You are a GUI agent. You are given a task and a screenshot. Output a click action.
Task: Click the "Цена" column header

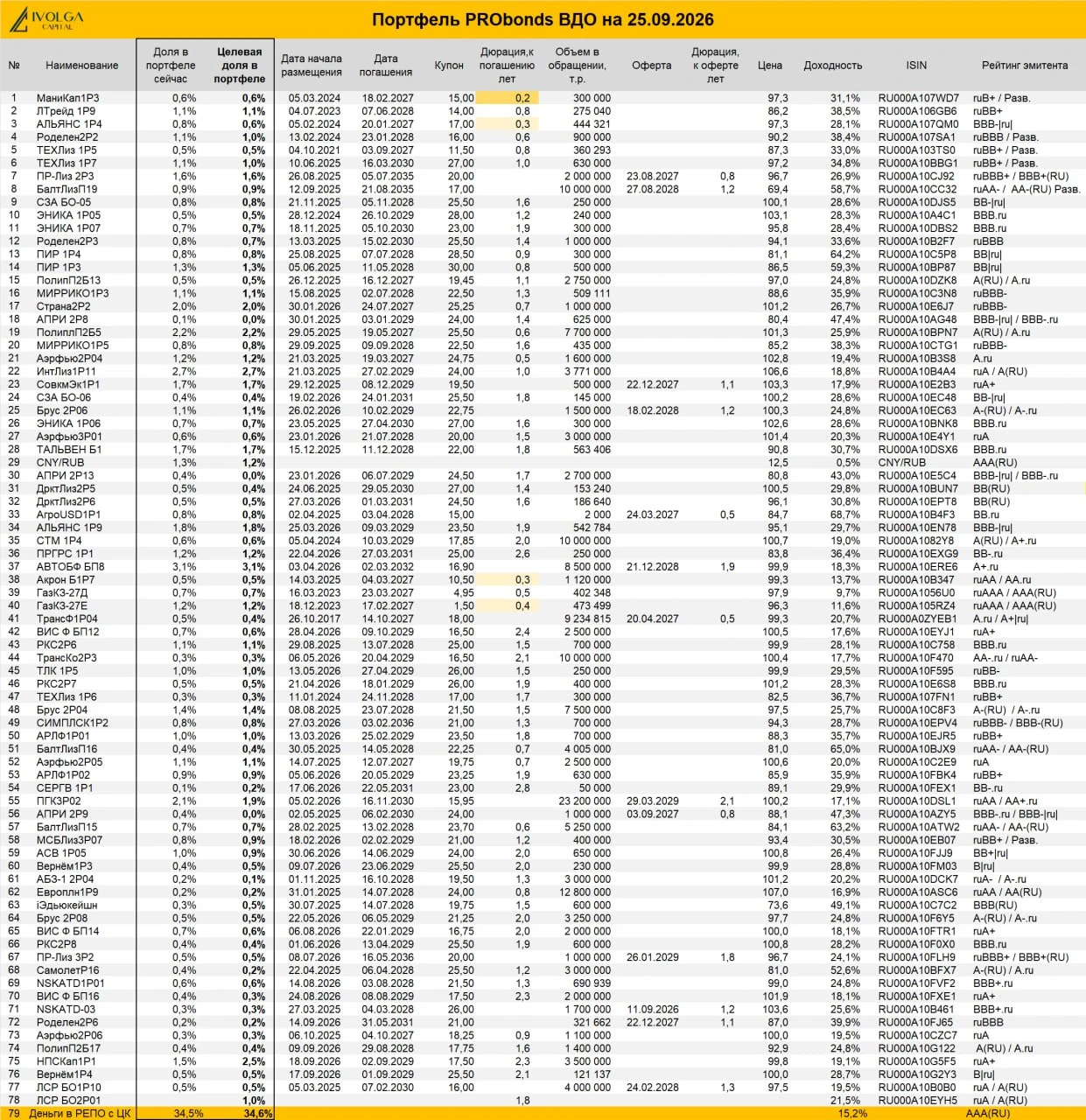point(770,66)
